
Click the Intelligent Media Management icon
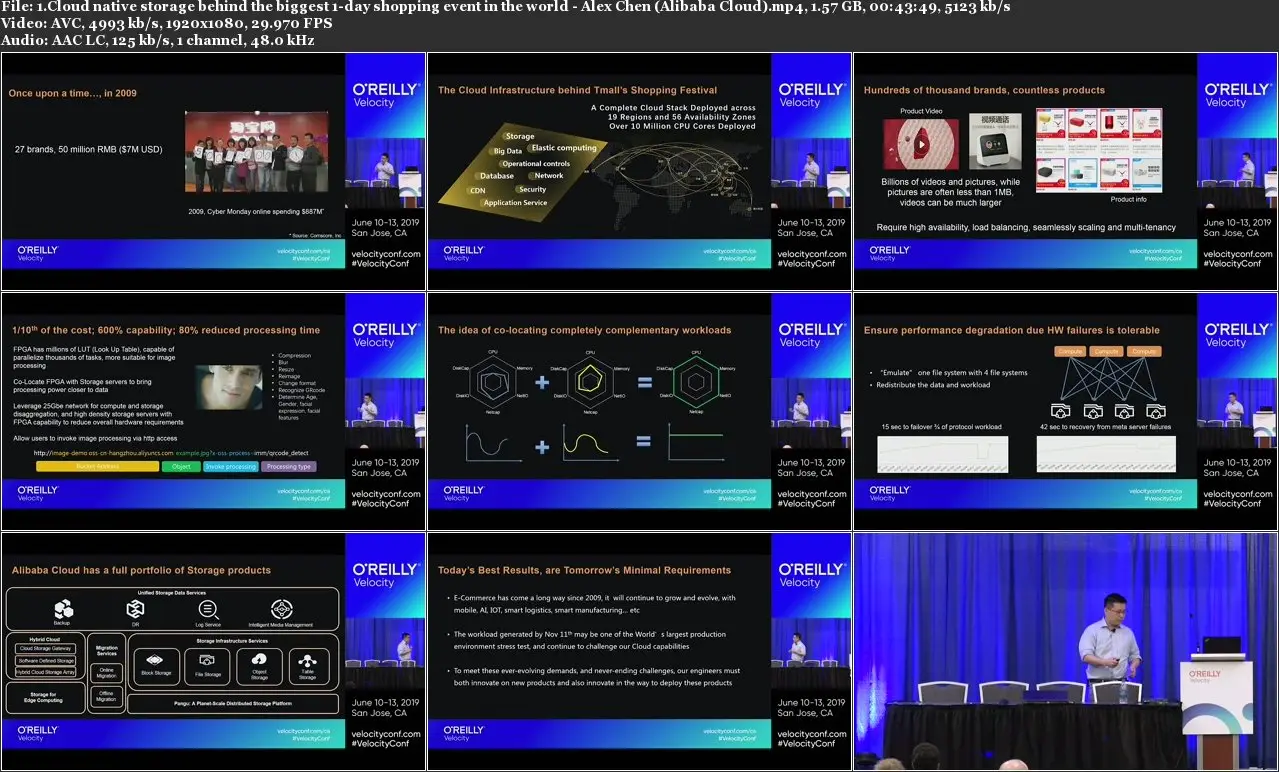pos(282,609)
